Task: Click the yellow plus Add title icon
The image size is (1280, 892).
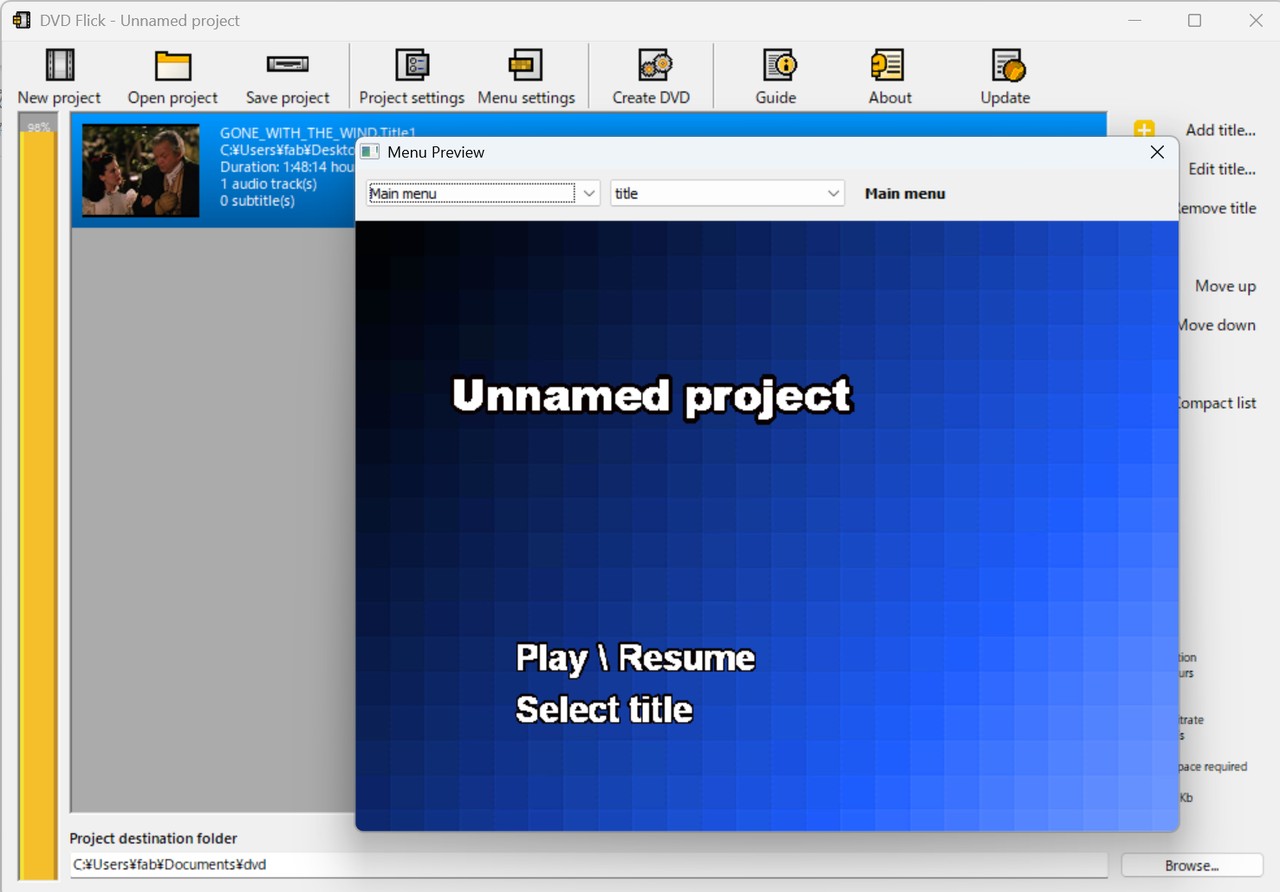Action: pos(1144,129)
